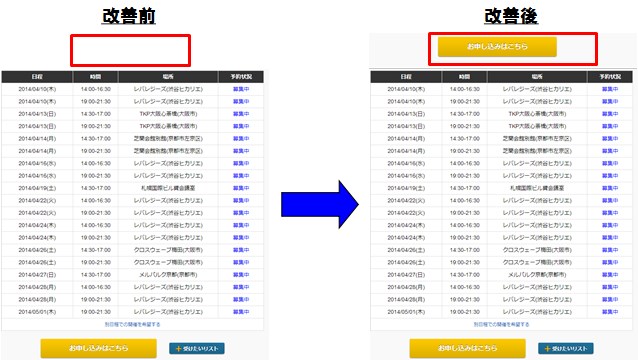
Task: Select the 時間 column header in 改善前 table
Action: (95, 76)
